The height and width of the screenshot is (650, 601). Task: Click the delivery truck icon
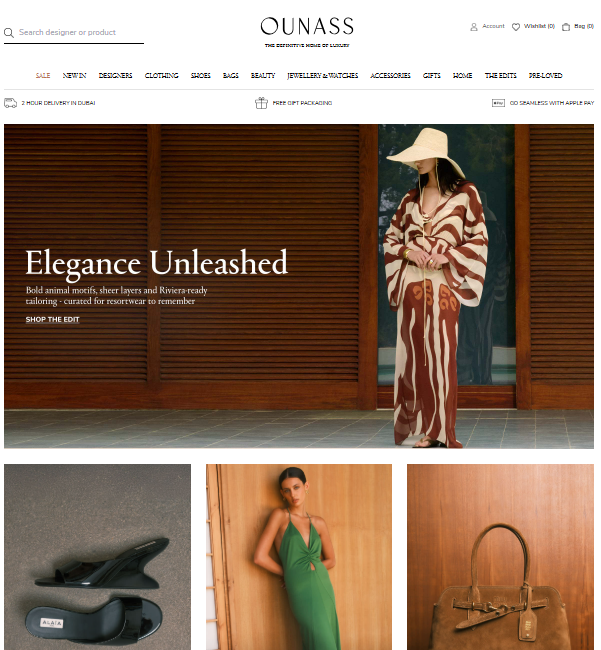10,103
